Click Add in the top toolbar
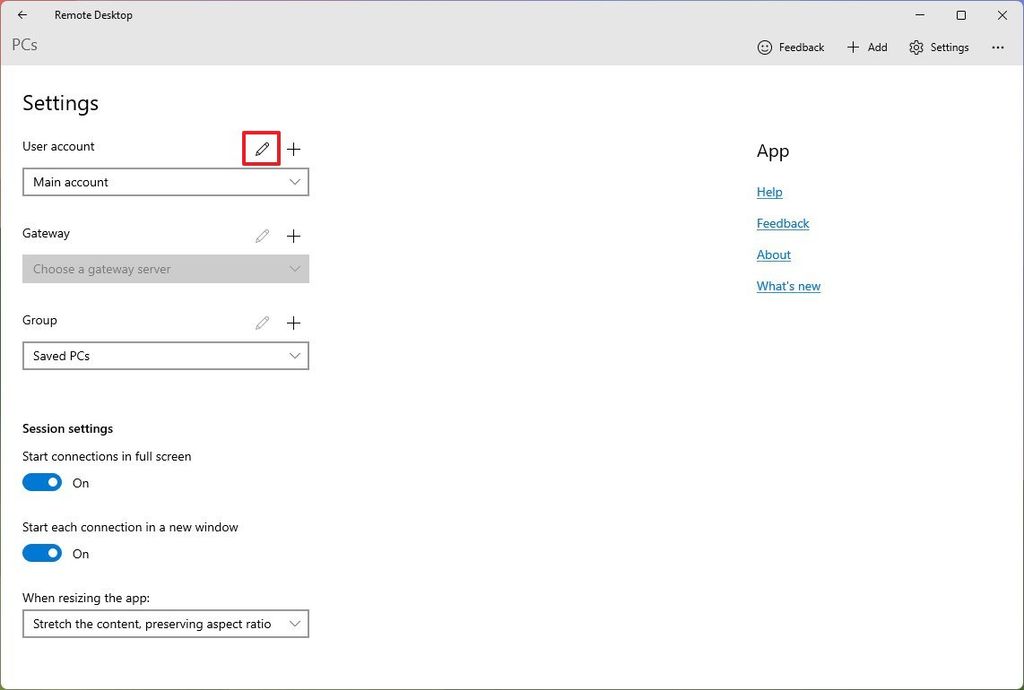This screenshot has height=690, width=1024. [867, 47]
